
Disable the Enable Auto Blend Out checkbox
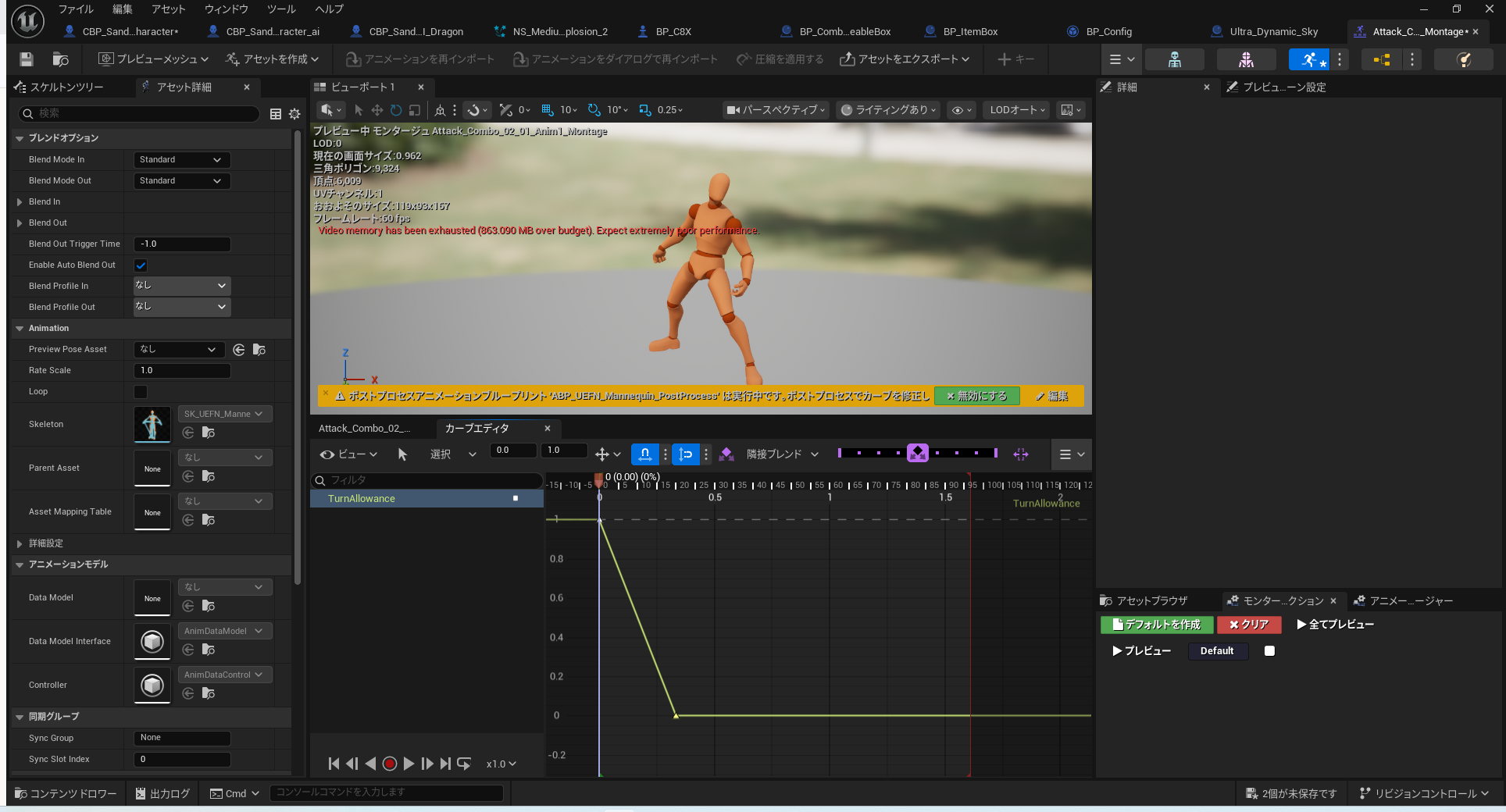pos(141,265)
